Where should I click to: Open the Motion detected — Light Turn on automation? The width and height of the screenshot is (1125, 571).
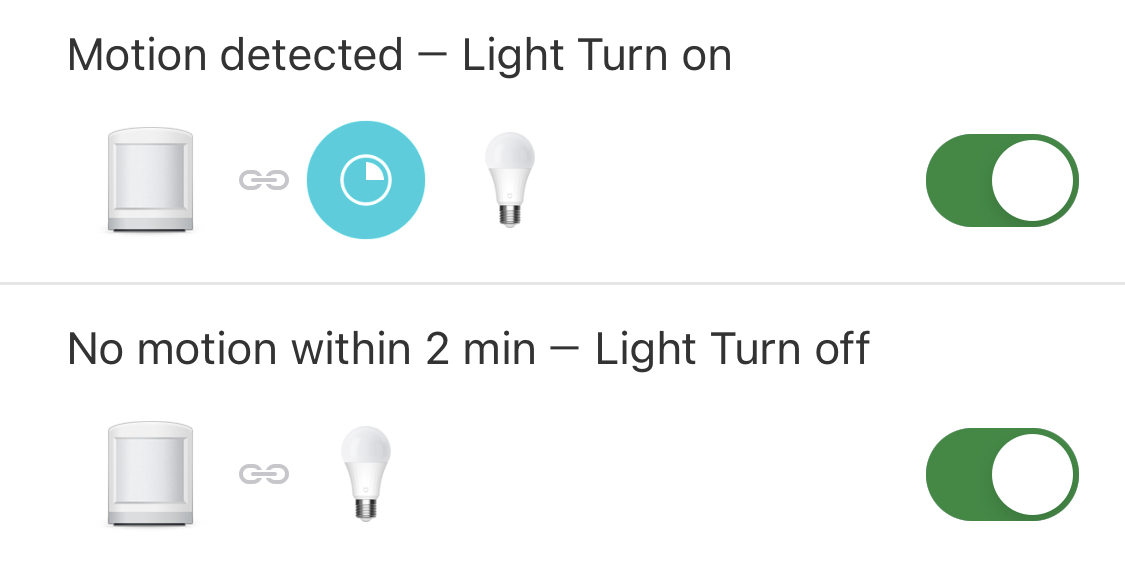click(x=399, y=56)
